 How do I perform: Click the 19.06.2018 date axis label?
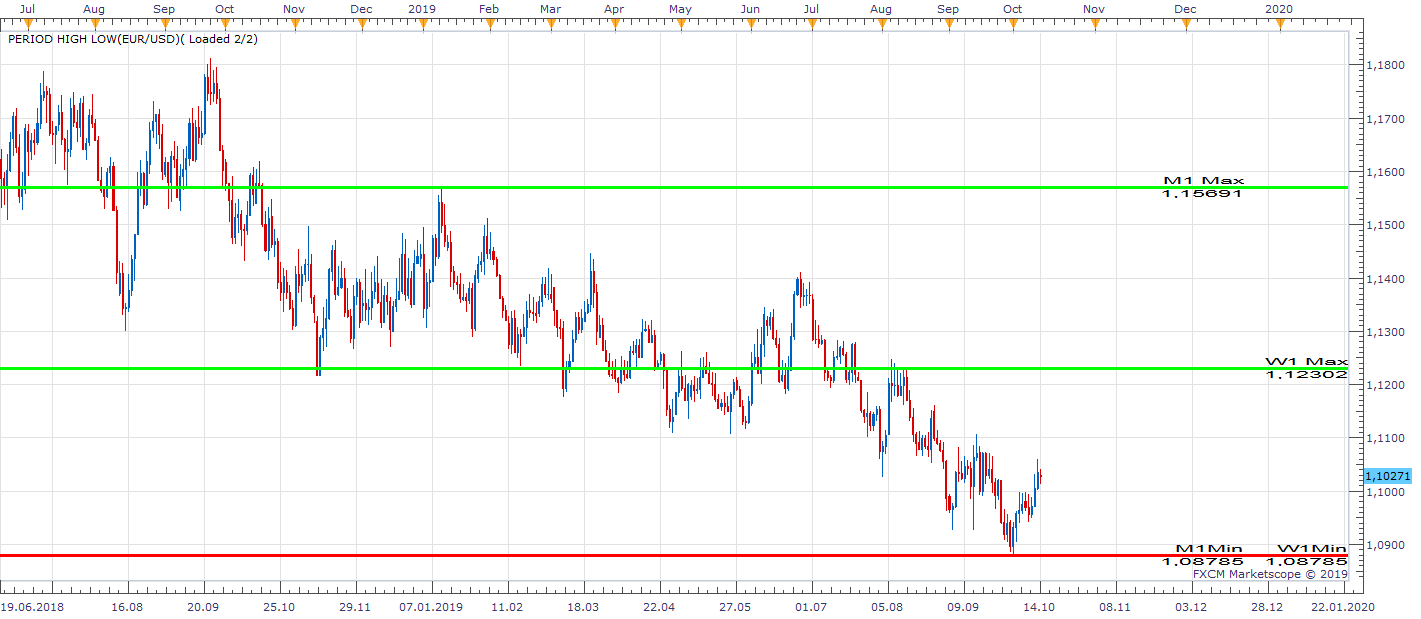[31, 607]
